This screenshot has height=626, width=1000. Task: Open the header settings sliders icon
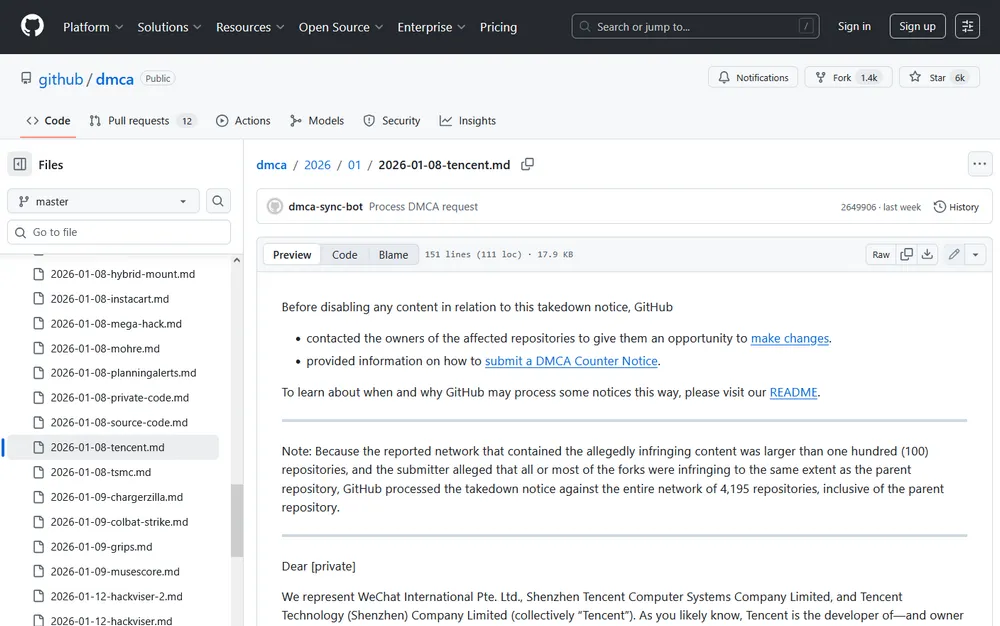tap(967, 26)
